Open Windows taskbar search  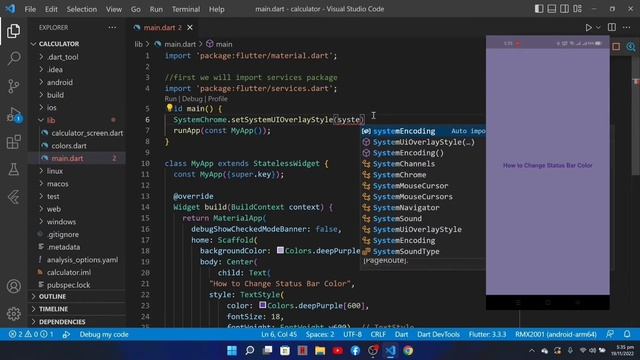point(249,351)
